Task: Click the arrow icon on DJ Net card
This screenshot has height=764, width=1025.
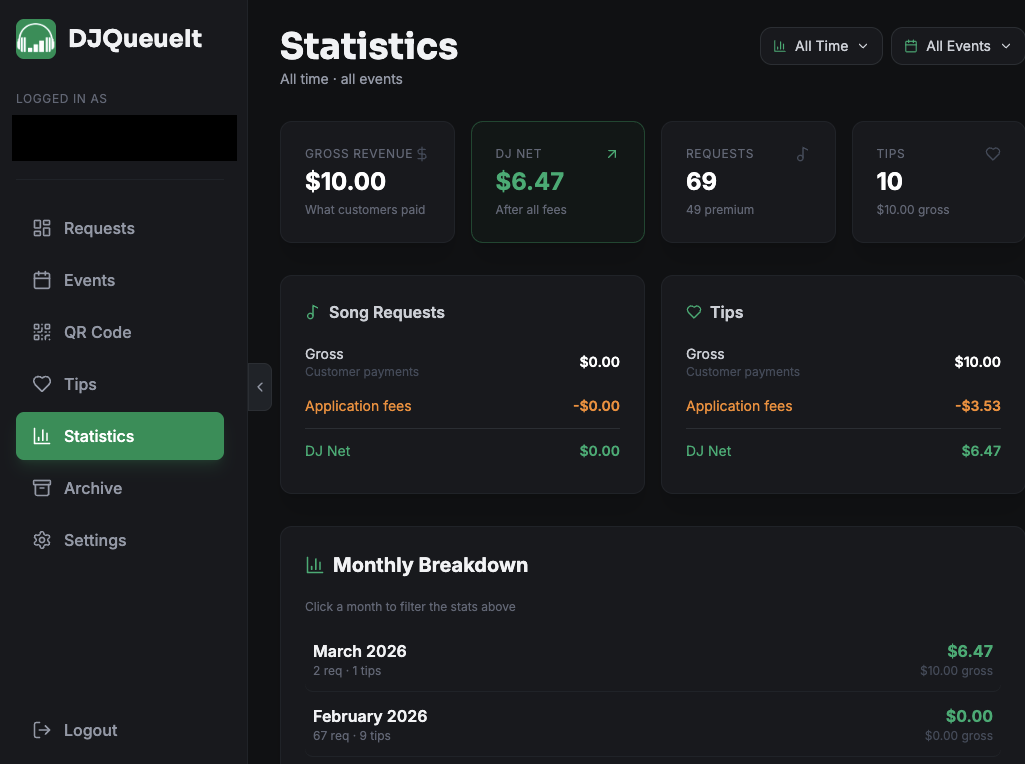Action: point(612,154)
